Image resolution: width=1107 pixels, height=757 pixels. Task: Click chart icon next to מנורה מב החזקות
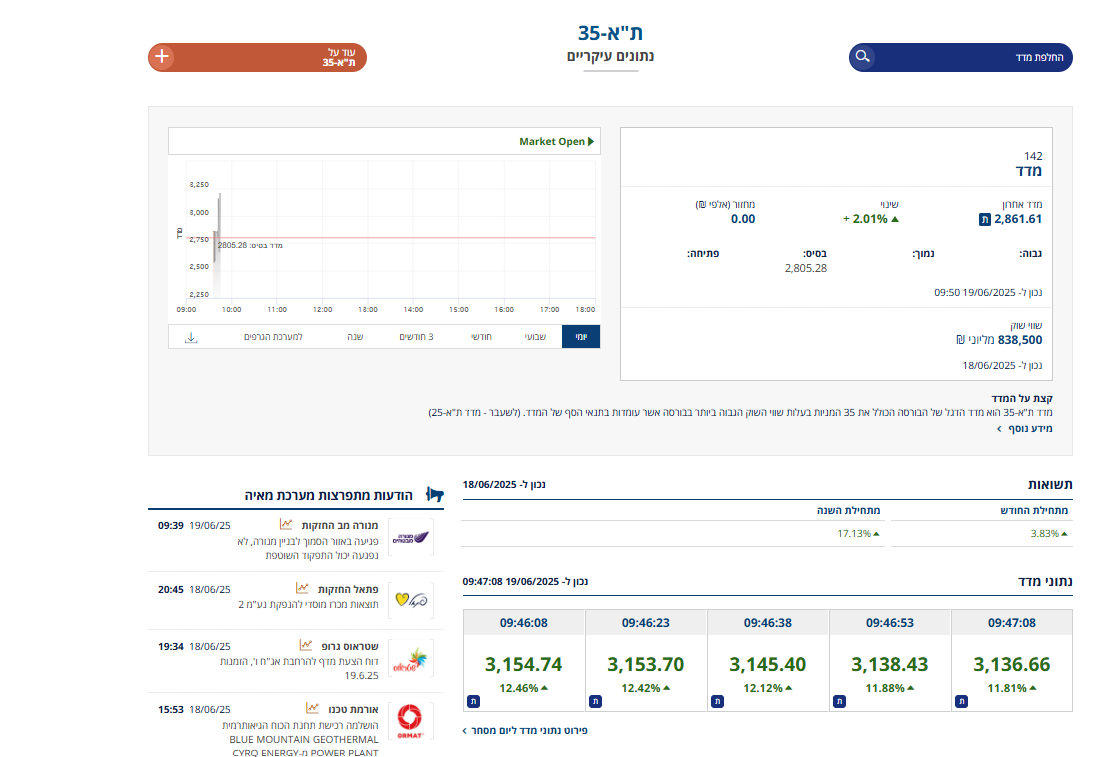pyautogui.click(x=285, y=524)
